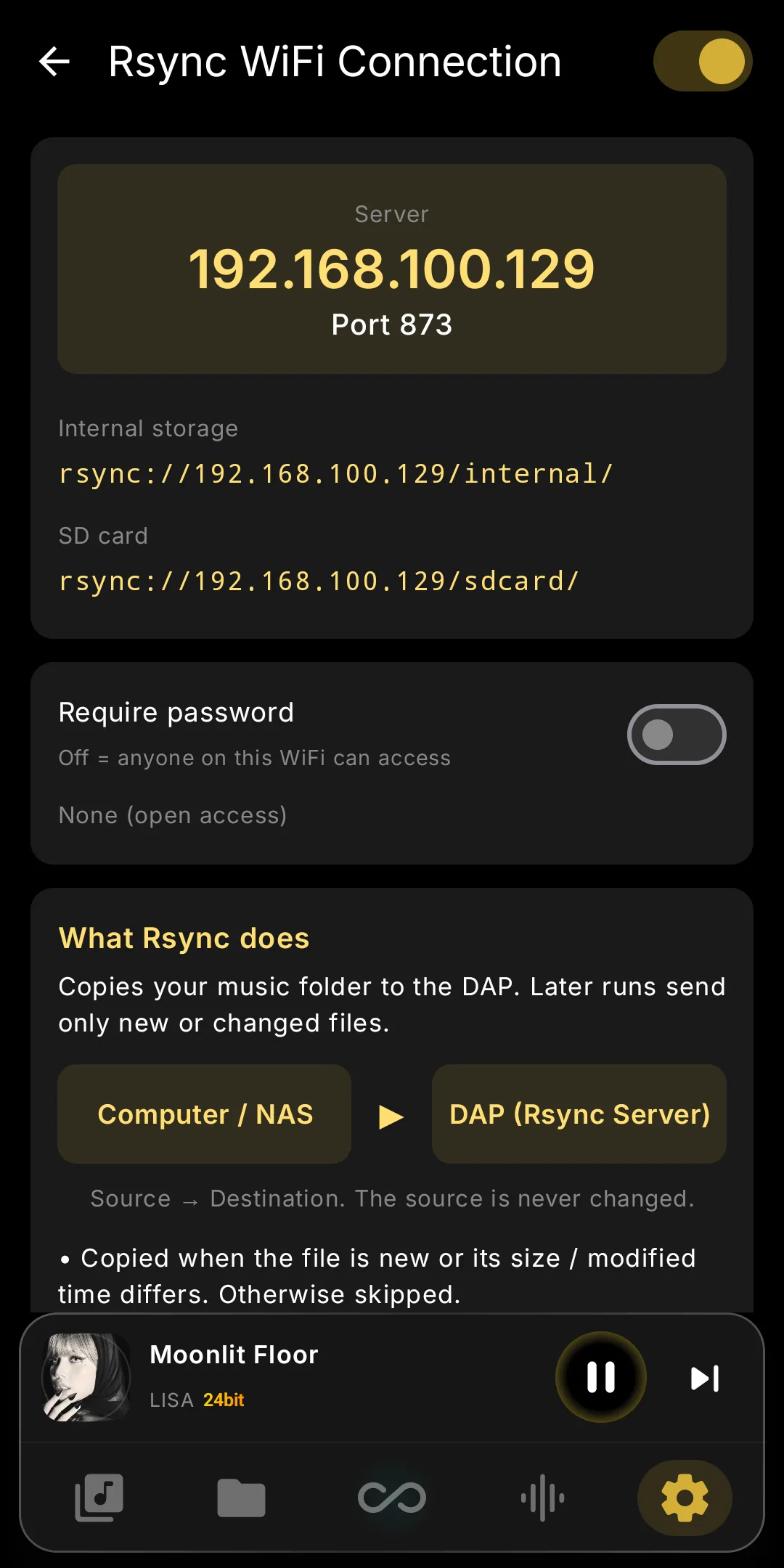784x1568 pixels.
Task: Open the audio waveform tab
Action: tap(542, 1498)
